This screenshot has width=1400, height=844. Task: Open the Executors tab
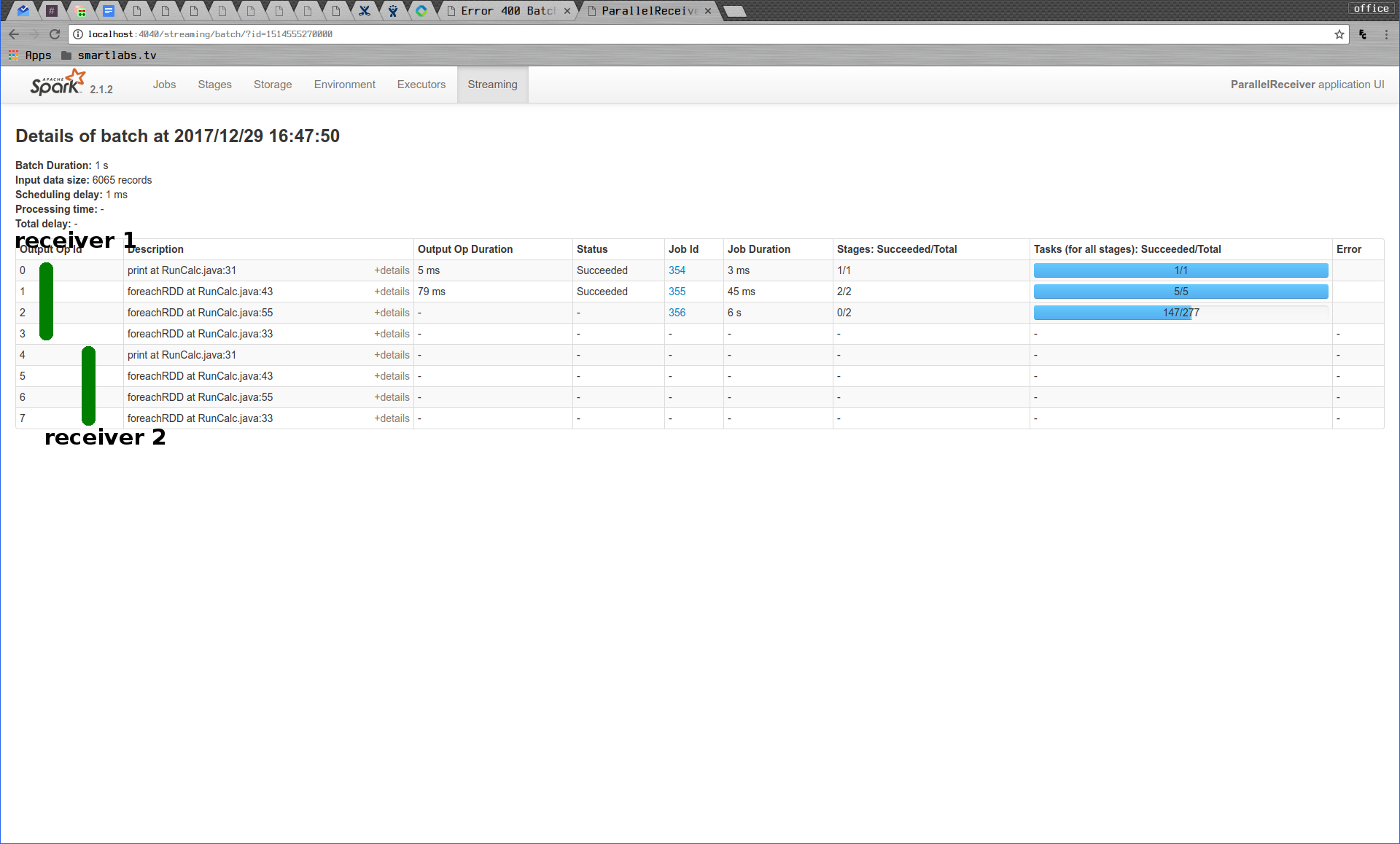[x=421, y=85]
